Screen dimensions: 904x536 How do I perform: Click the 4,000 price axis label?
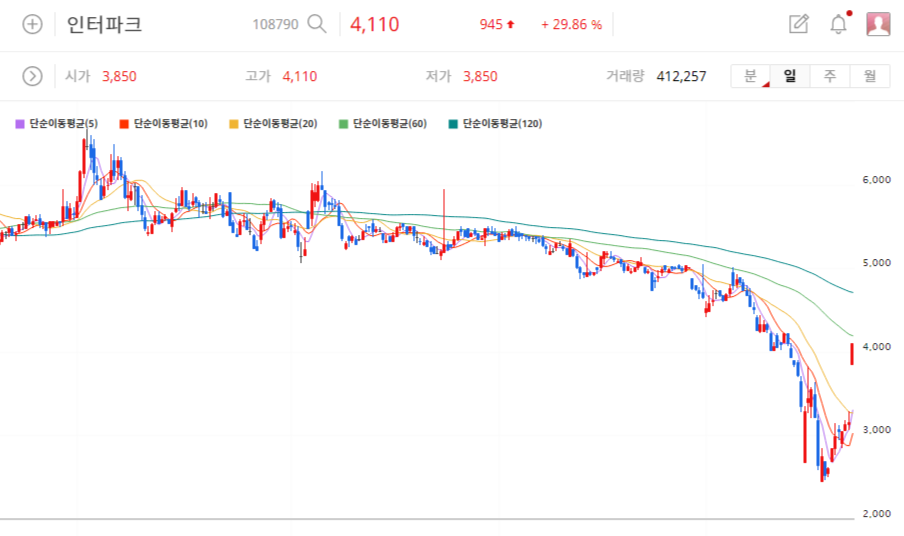coord(876,346)
